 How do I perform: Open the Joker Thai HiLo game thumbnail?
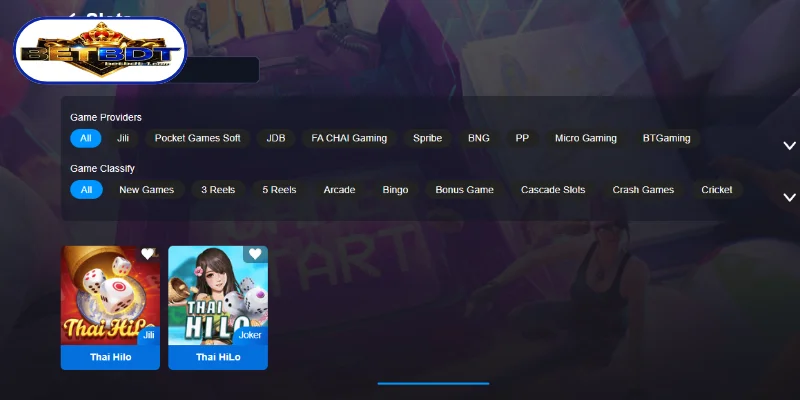coord(218,295)
